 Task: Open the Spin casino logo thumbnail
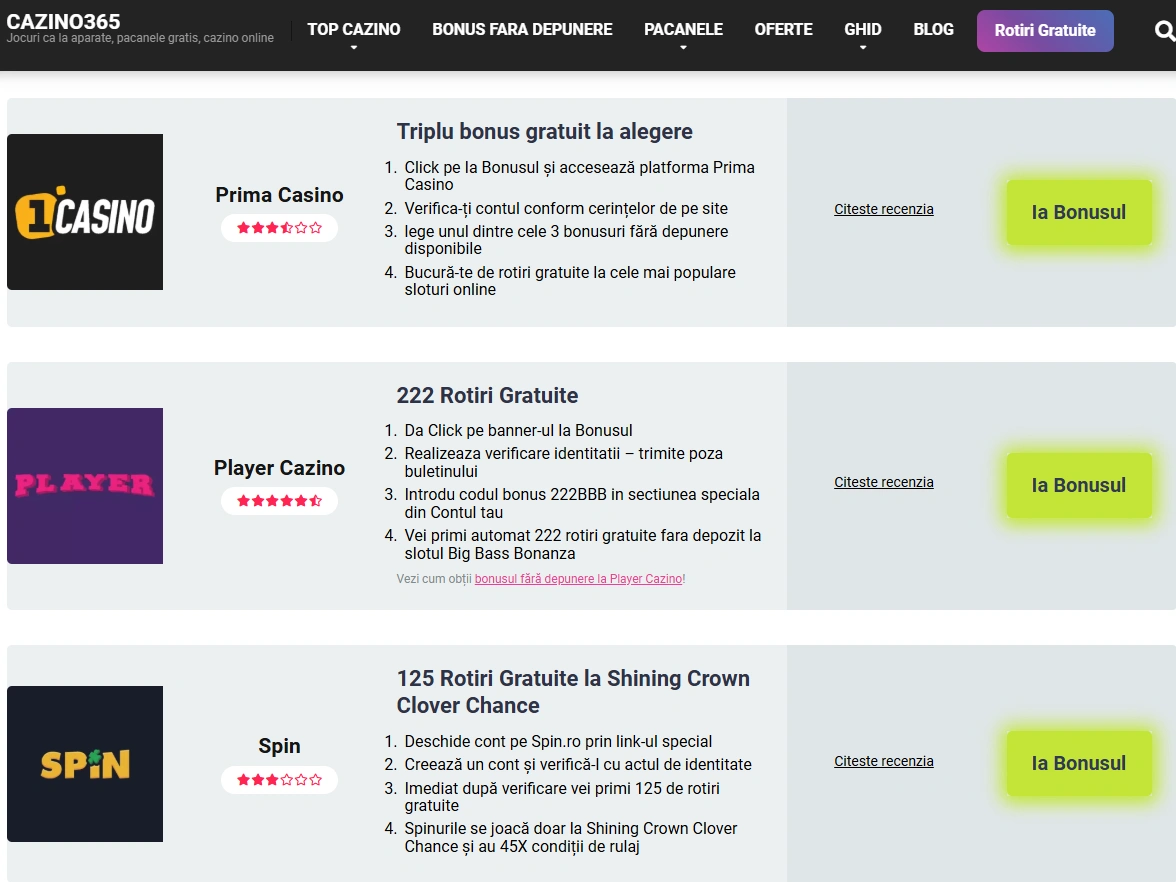85,764
